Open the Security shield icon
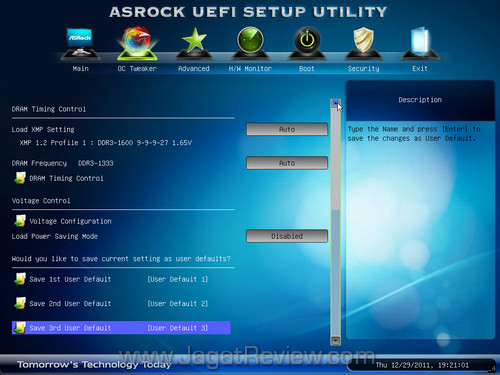The image size is (500, 375). 363,44
